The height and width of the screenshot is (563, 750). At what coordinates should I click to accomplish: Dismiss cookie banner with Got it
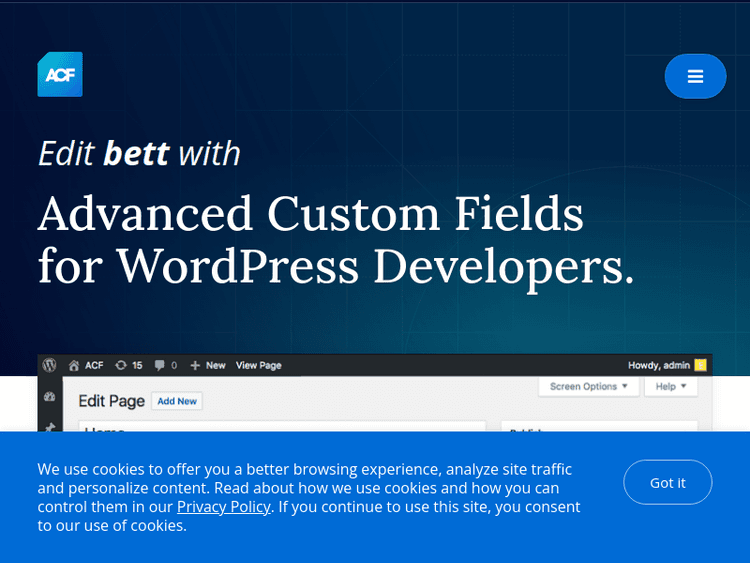pos(668,483)
